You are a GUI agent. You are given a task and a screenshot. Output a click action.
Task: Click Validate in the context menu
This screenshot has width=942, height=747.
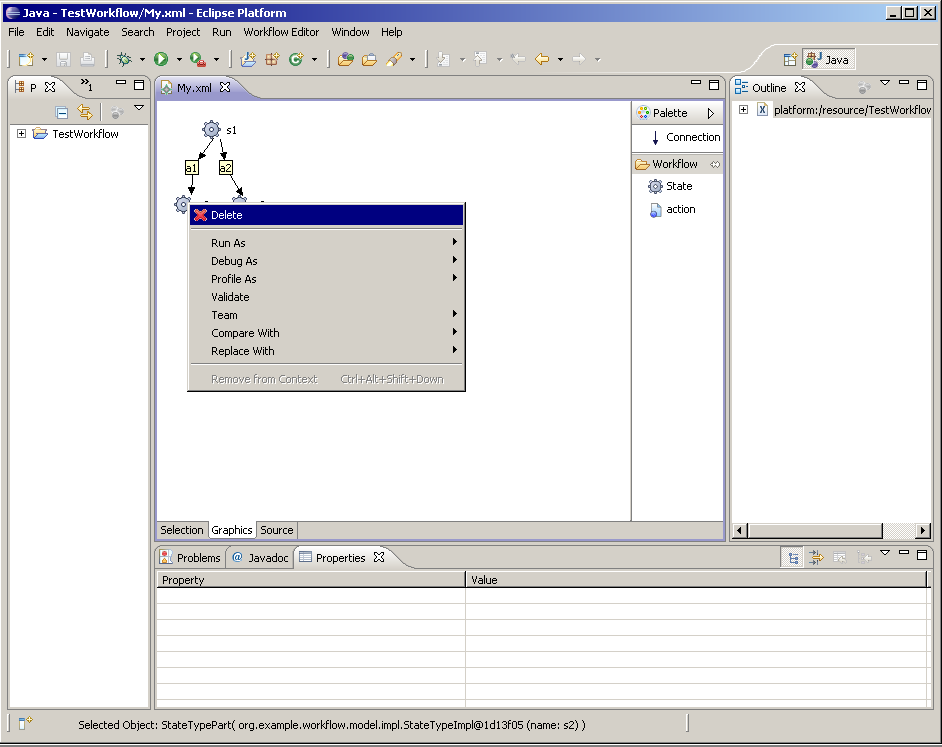230,297
